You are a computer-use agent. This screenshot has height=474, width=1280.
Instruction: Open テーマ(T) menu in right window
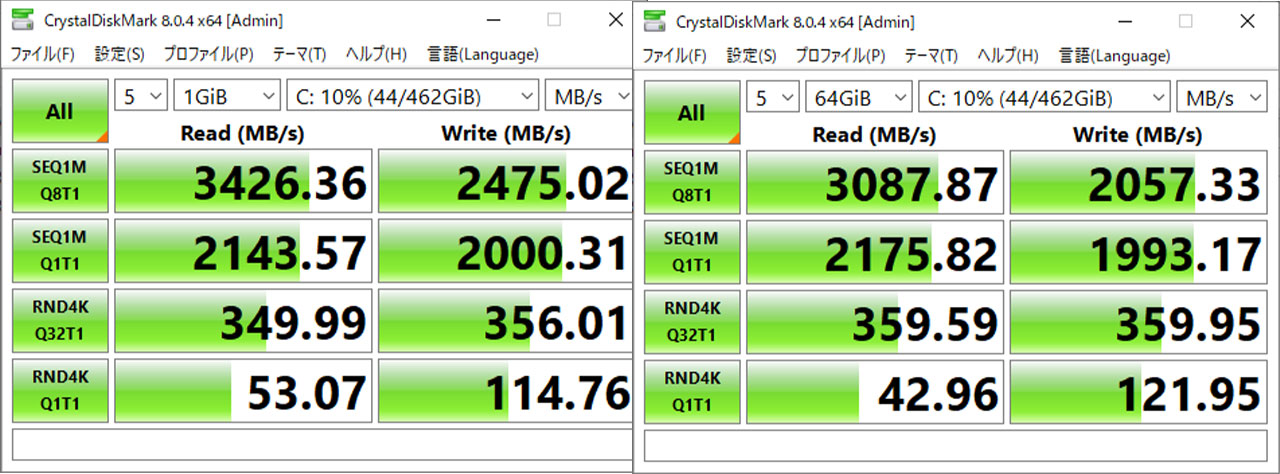click(x=932, y=55)
